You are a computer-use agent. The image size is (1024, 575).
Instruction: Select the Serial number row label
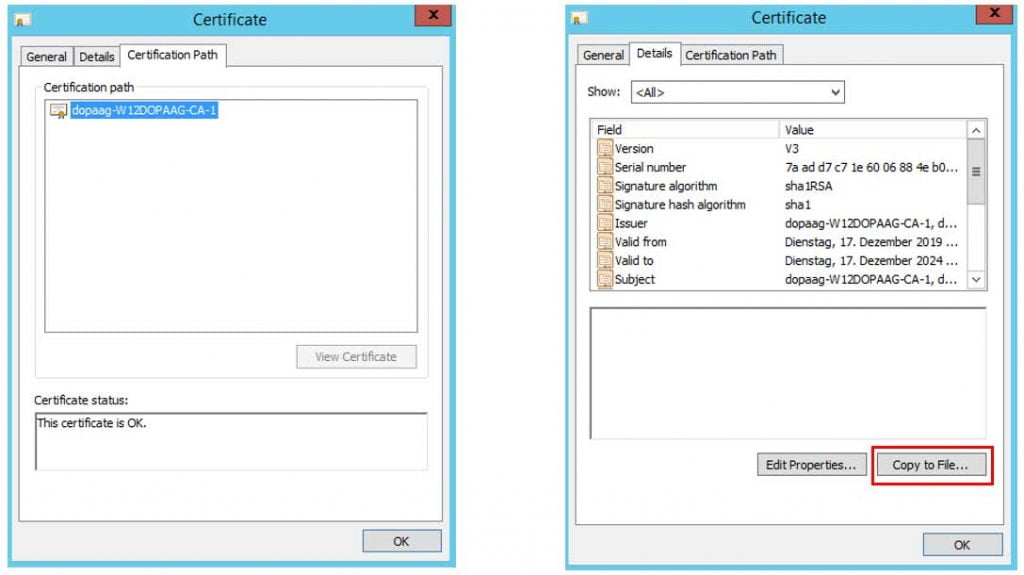[x=650, y=167]
